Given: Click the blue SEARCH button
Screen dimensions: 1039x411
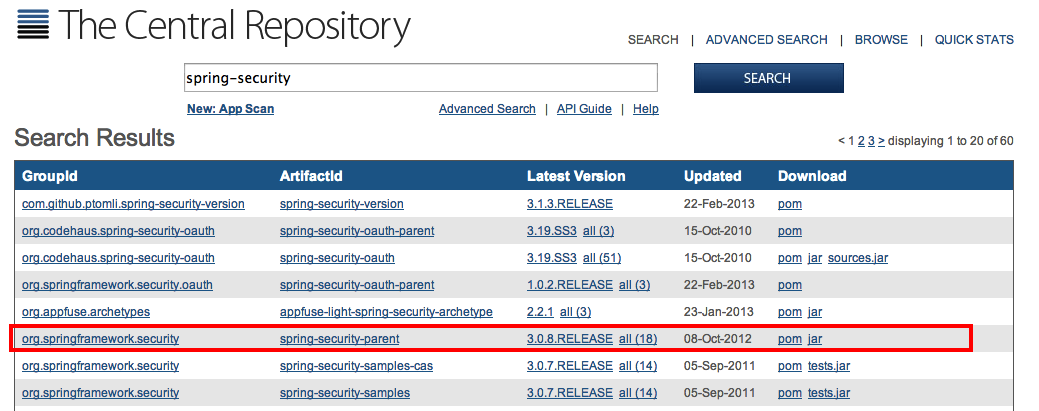Looking at the screenshot, I should [768, 78].
